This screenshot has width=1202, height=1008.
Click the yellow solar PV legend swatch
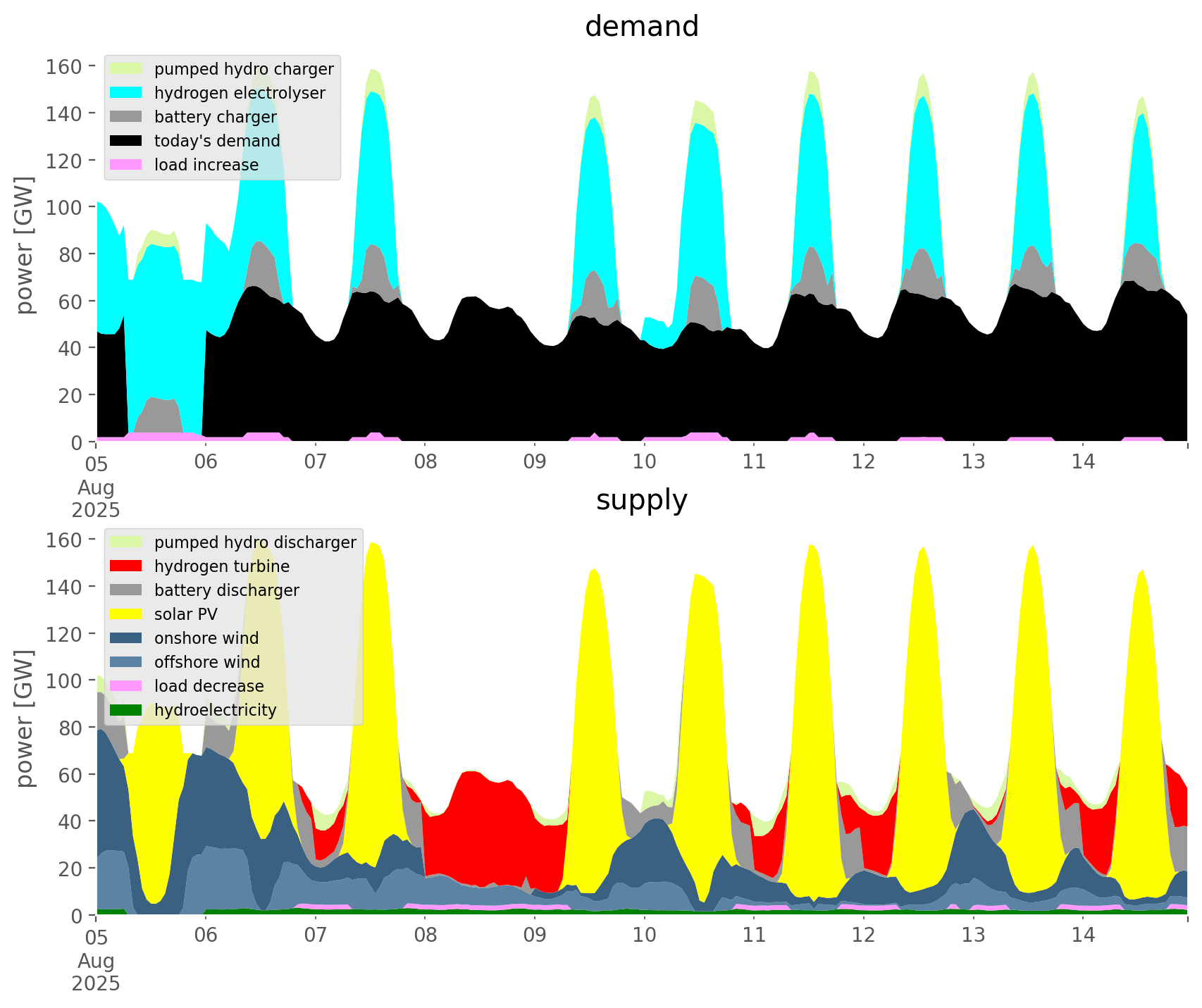126,614
